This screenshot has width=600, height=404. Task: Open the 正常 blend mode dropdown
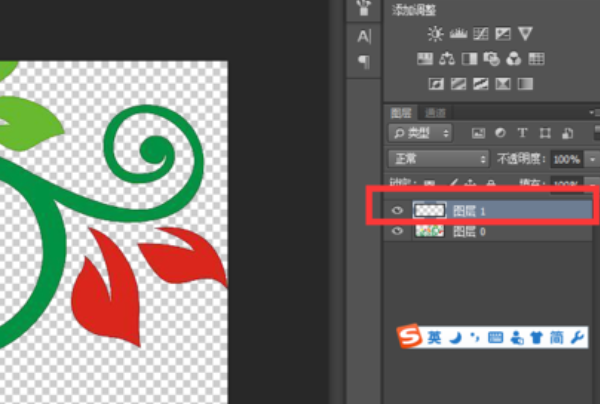tap(439, 159)
